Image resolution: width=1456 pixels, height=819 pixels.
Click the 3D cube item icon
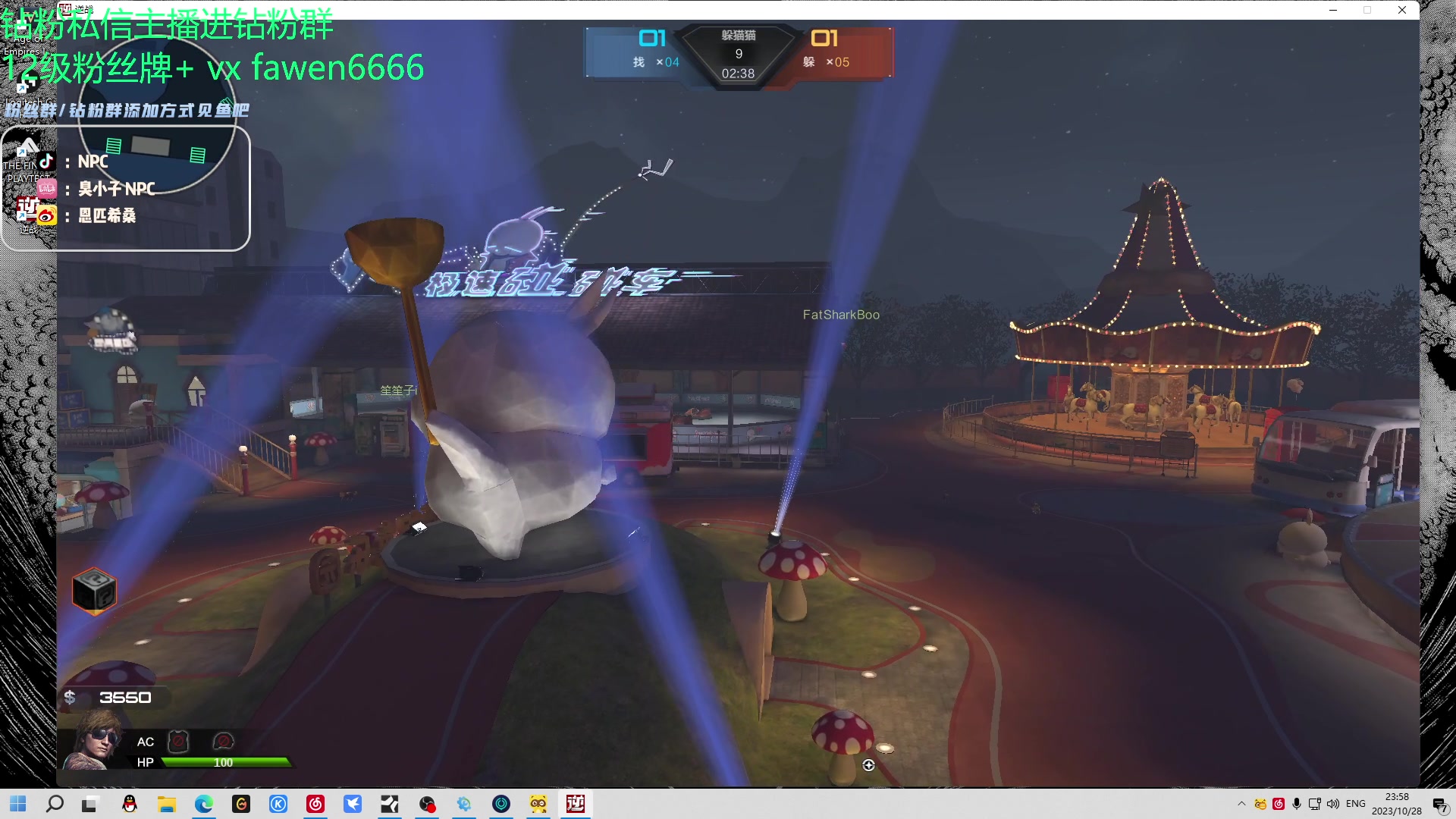[x=94, y=591]
